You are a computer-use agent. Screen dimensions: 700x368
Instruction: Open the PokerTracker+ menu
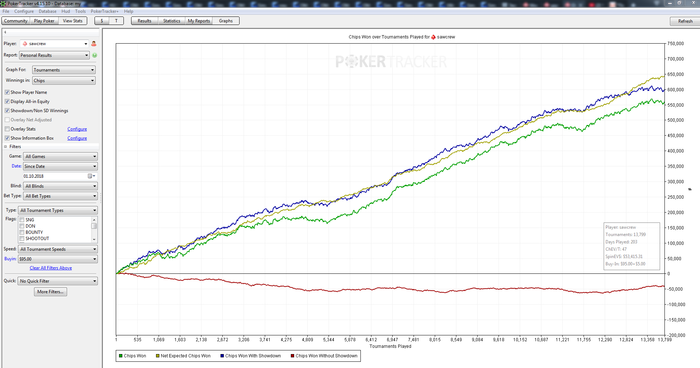104,11
